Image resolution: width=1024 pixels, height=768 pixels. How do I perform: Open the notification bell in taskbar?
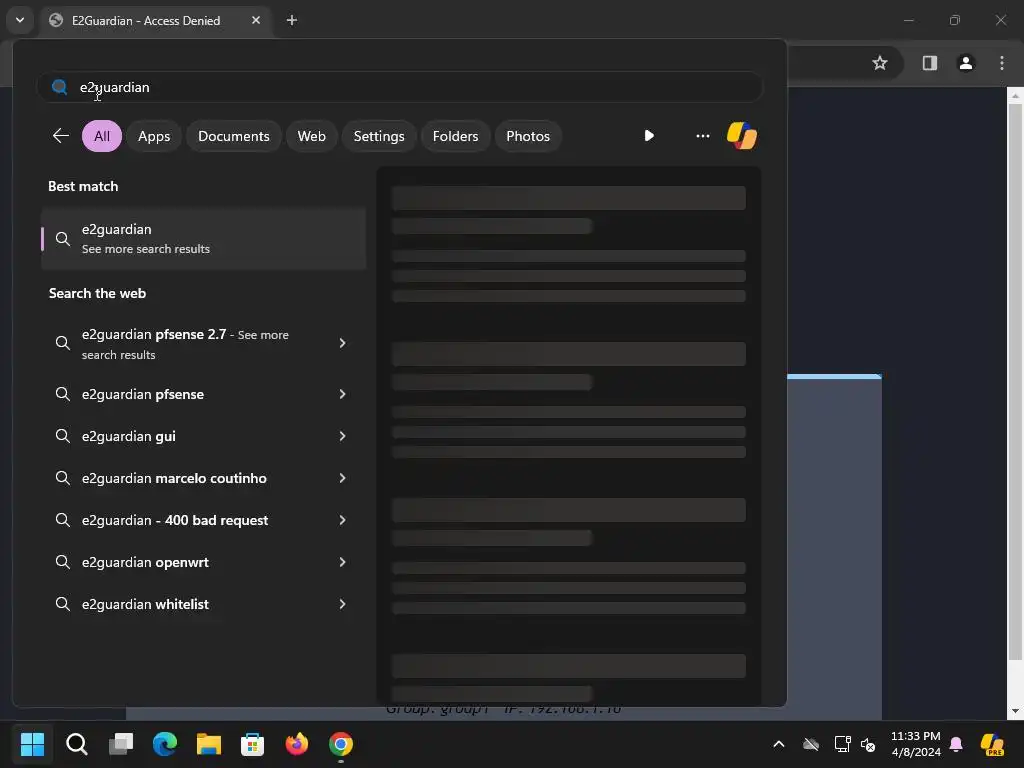[x=956, y=744]
